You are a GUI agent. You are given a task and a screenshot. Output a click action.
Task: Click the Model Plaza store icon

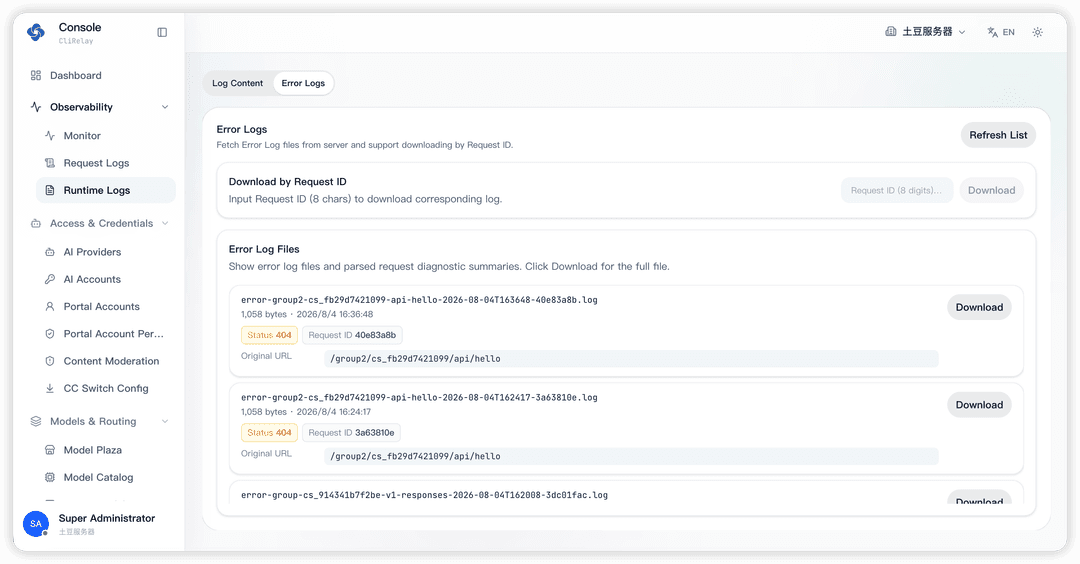pos(50,450)
